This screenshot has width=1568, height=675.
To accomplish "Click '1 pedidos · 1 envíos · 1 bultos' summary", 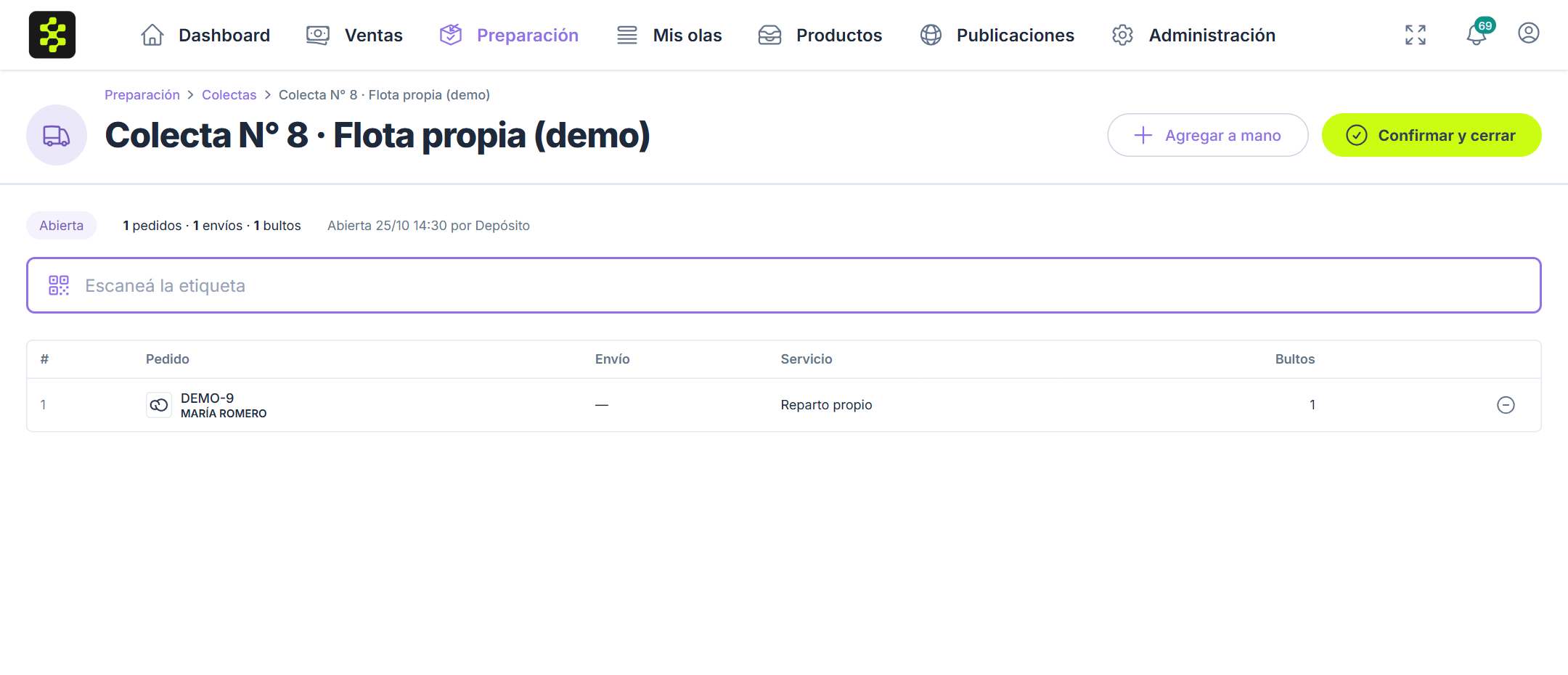I will click(x=212, y=226).
